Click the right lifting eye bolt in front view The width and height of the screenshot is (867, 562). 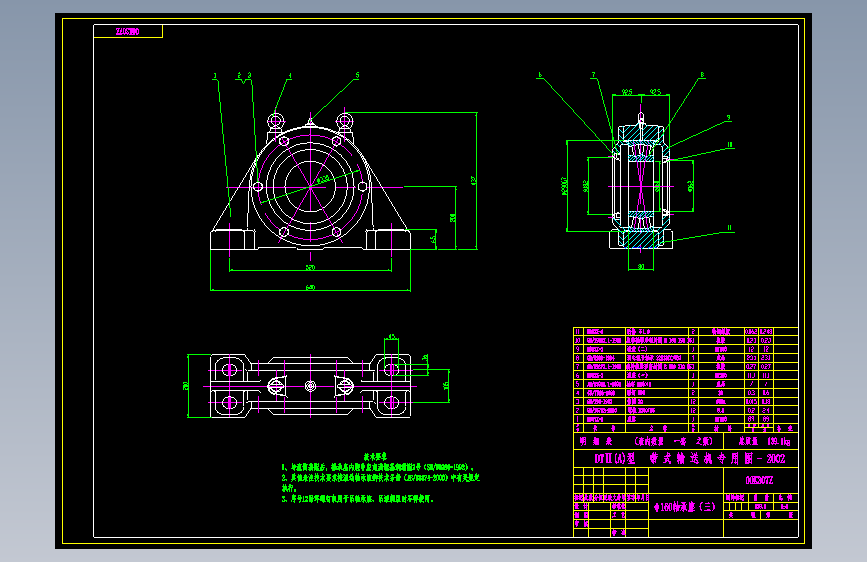(344, 121)
